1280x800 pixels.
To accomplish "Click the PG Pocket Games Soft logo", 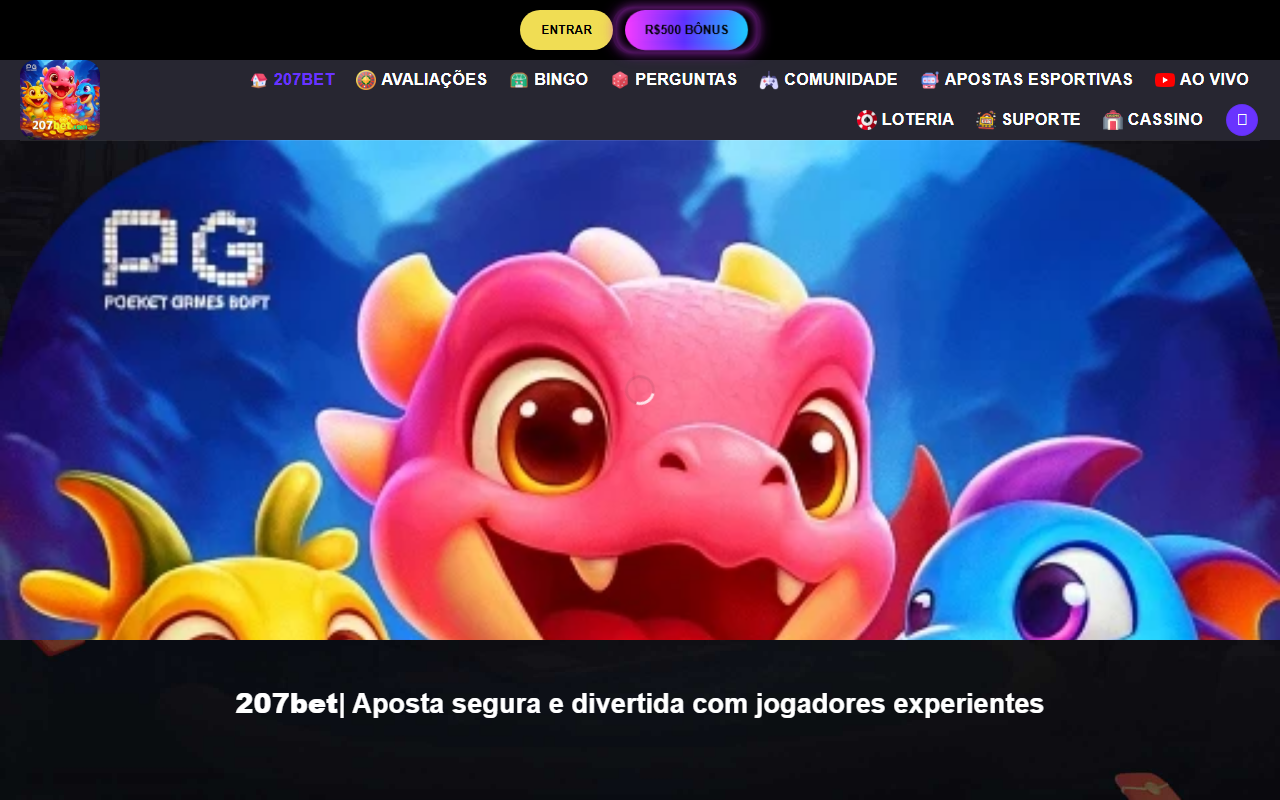I will click(187, 260).
